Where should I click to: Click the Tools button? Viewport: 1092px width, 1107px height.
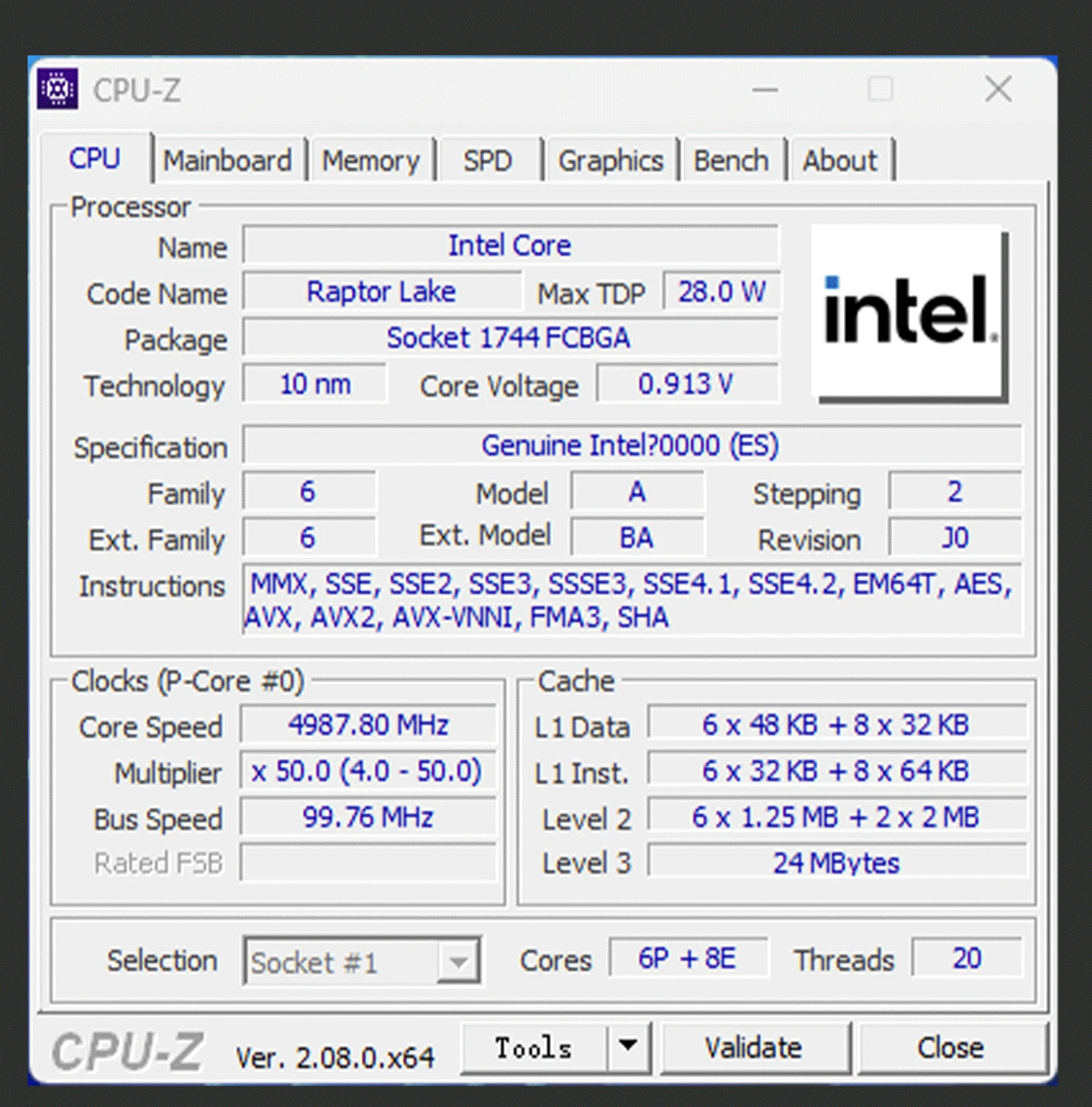click(x=534, y=1047)
